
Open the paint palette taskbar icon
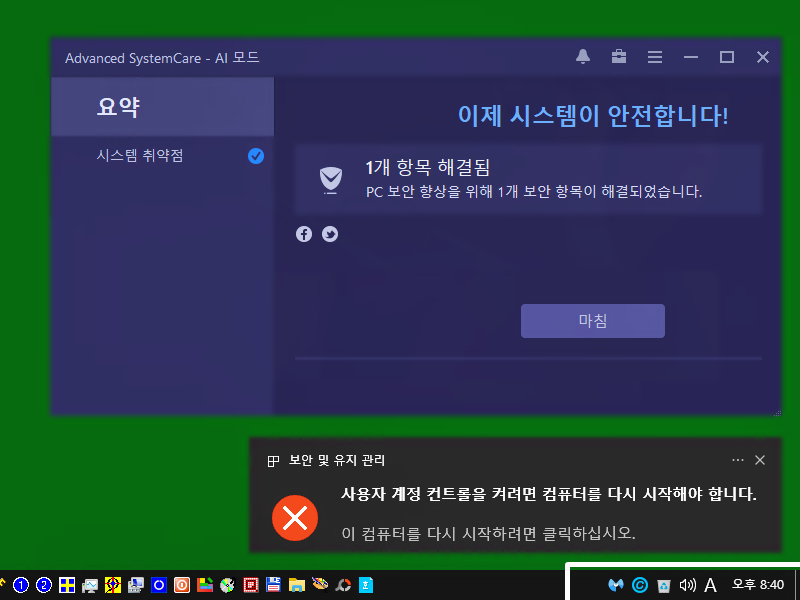[320, 584]
